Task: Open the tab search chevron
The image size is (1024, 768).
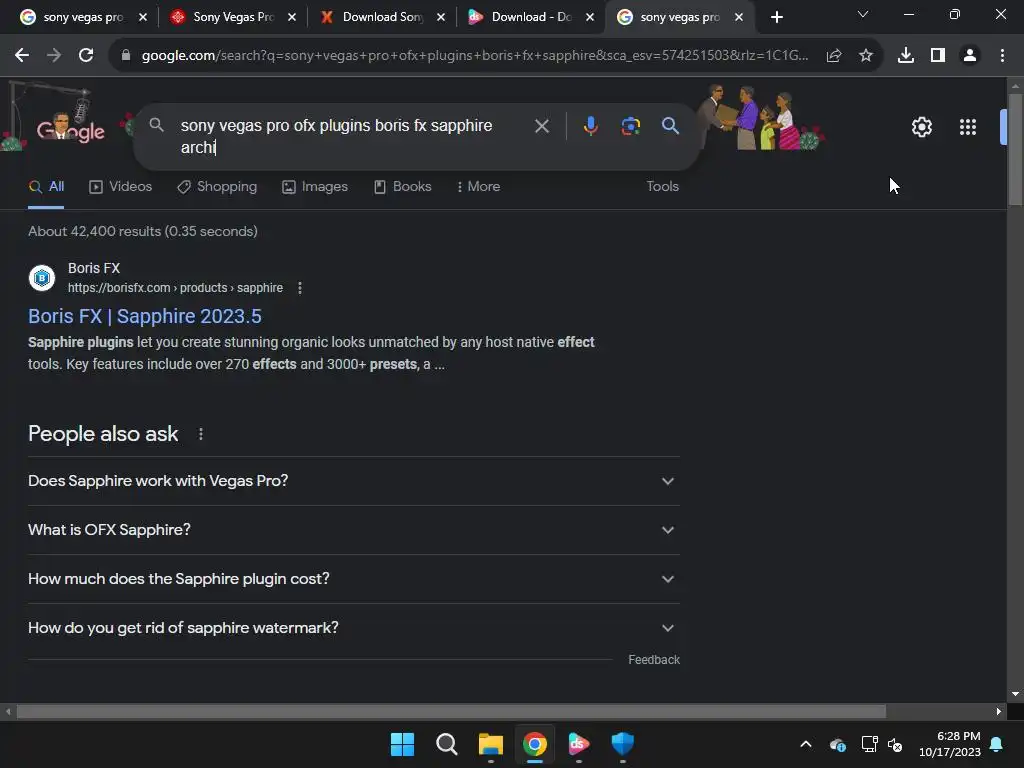Action: 863,14
